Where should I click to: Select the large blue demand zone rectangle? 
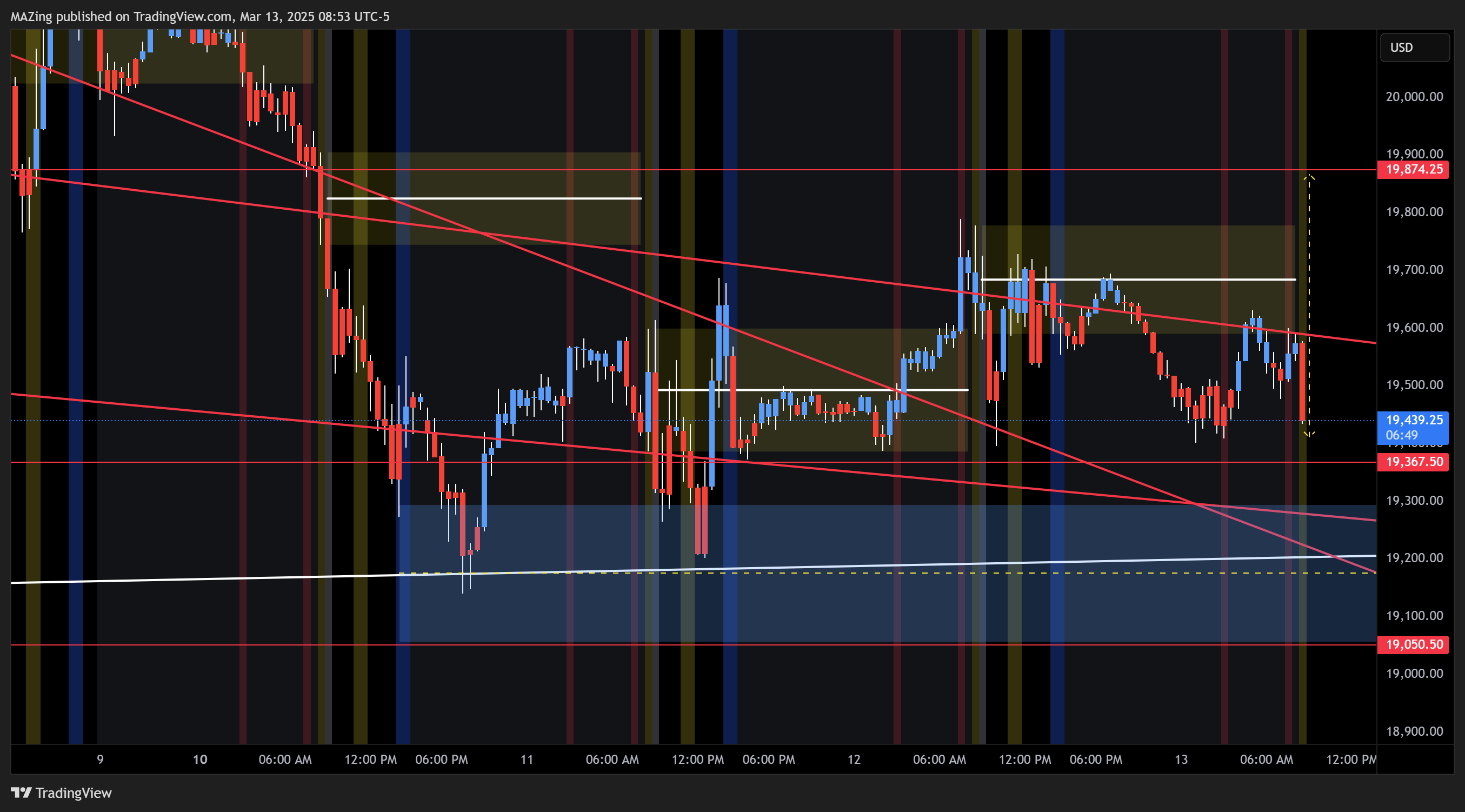coord(887,573)
